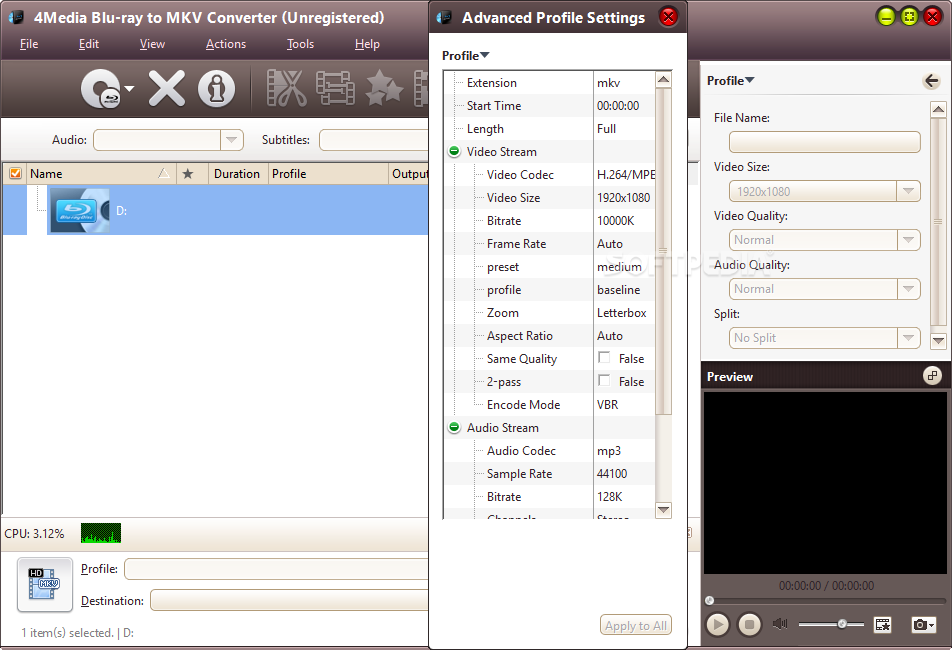Open the View menu

coord(152,44)
